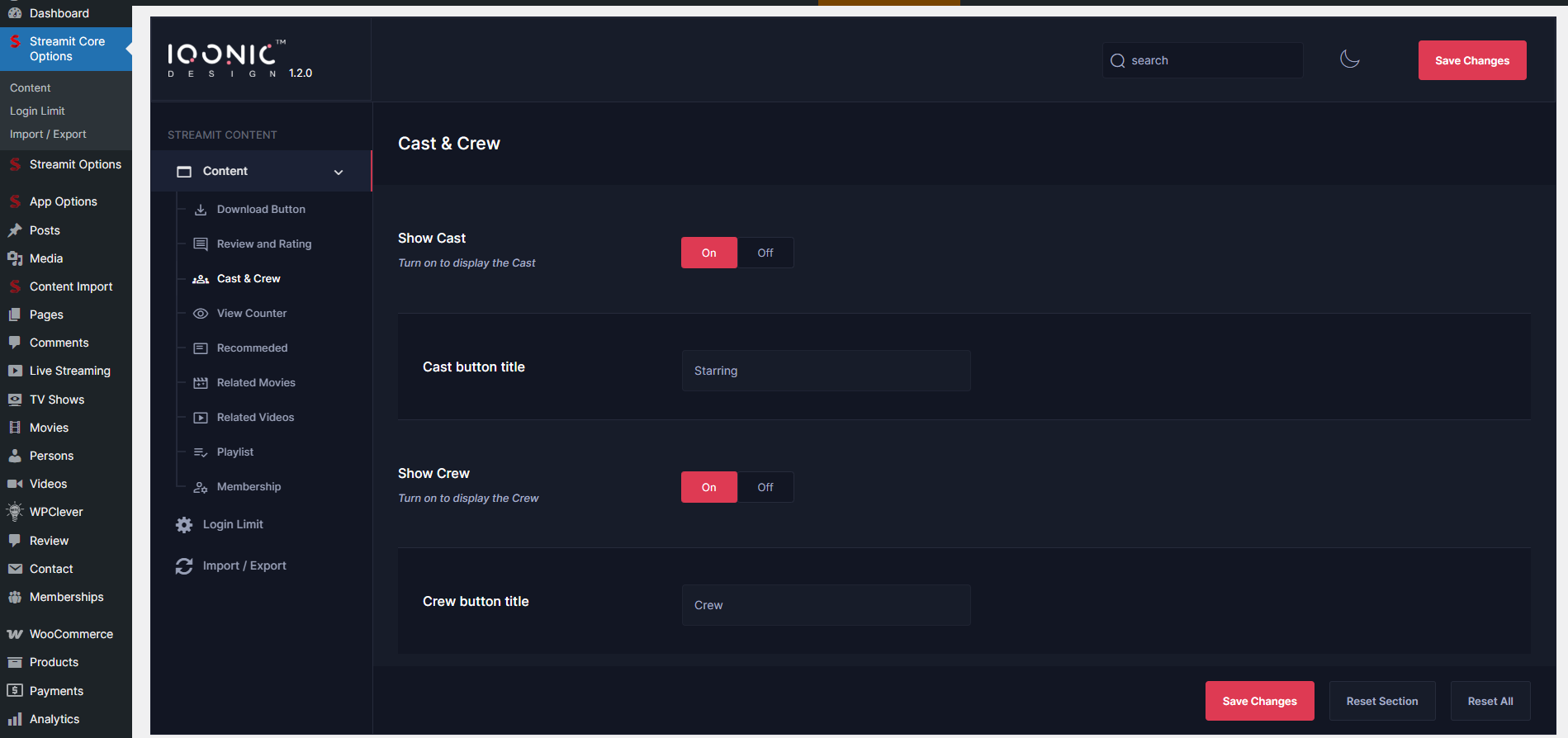Viewport: 1568px width, 738px height.
Task: Click the search box in the header
Action: click(x=1202, y=60)
